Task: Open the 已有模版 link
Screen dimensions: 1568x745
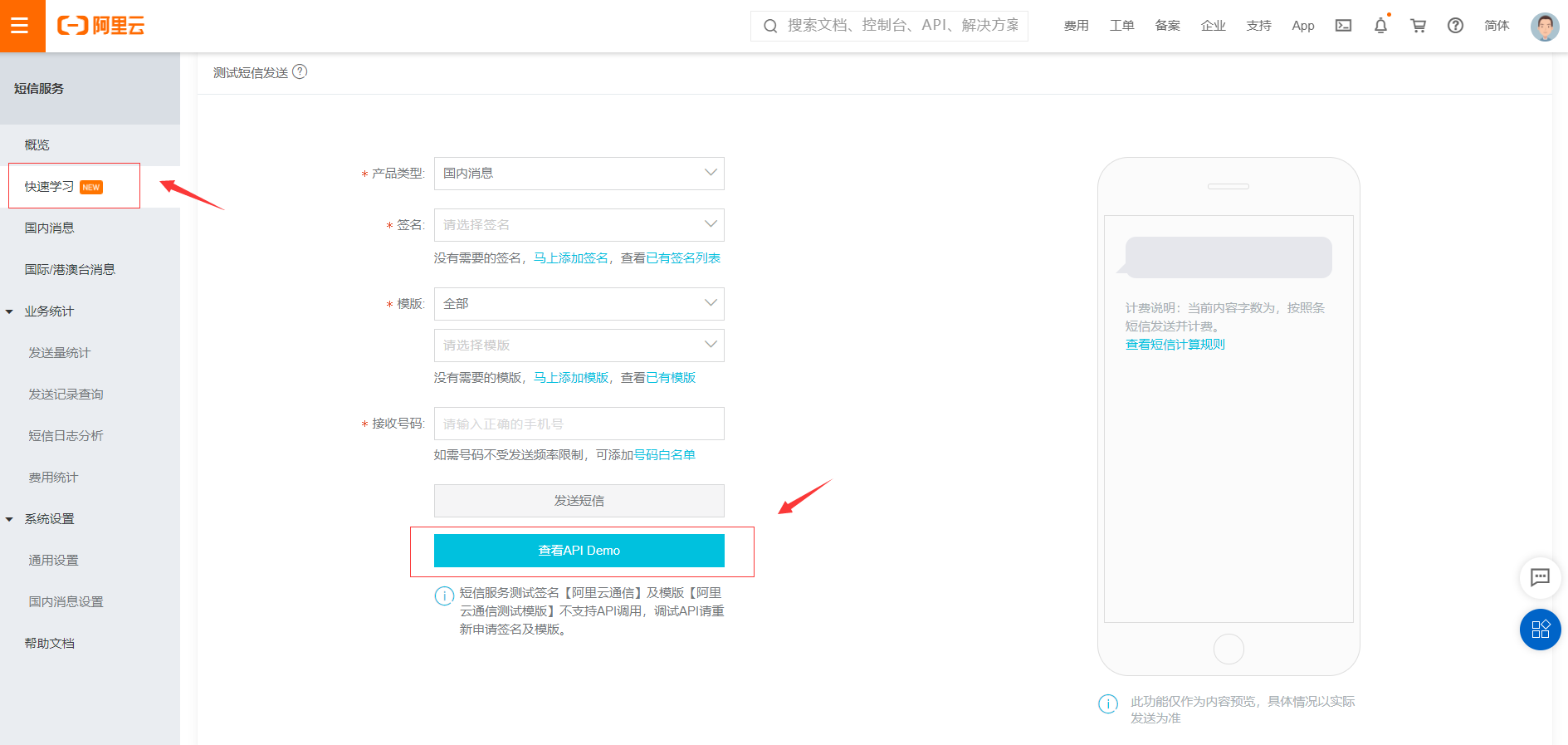Action: 671,378
